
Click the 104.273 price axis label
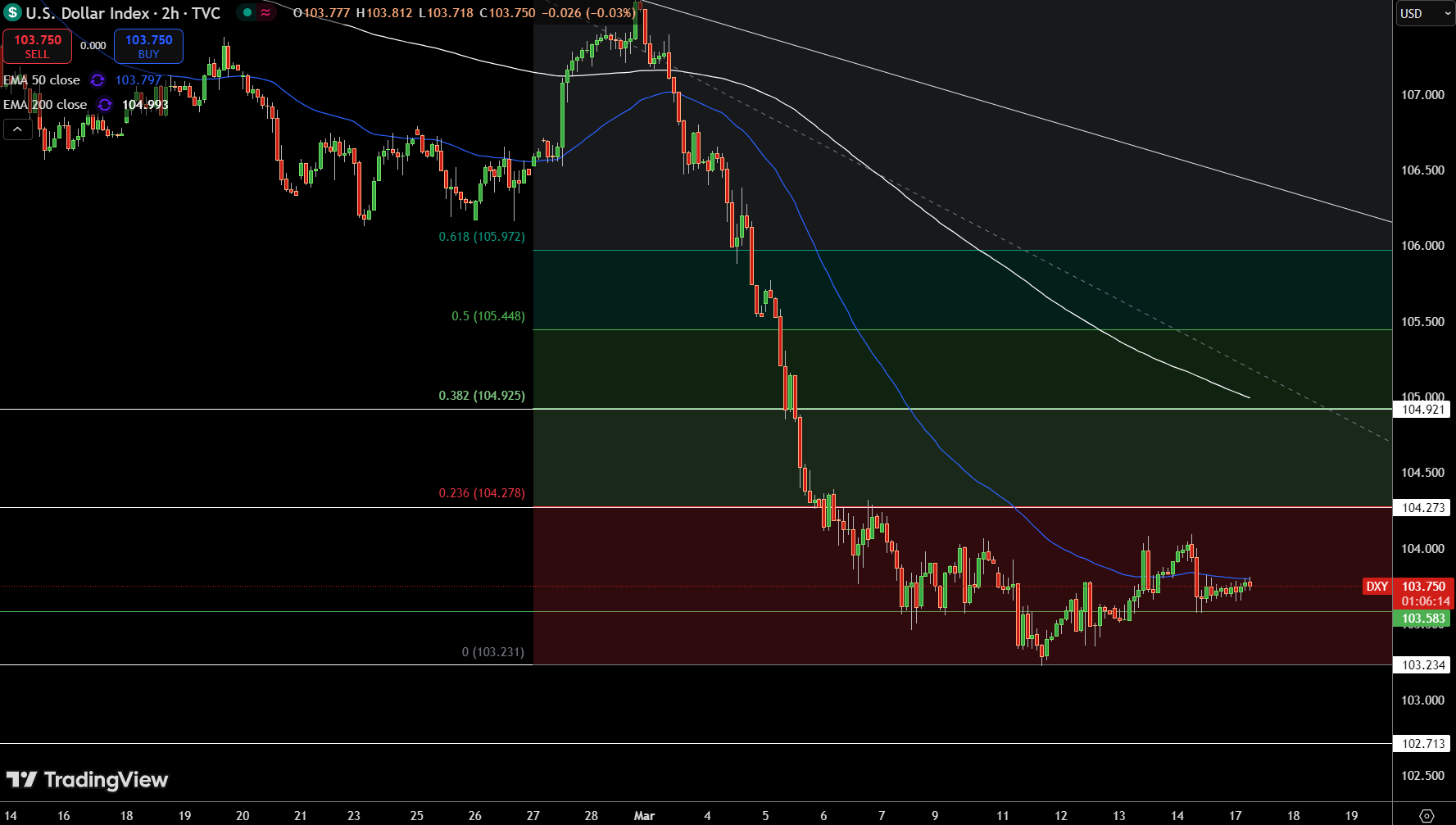pos(1422,508)
